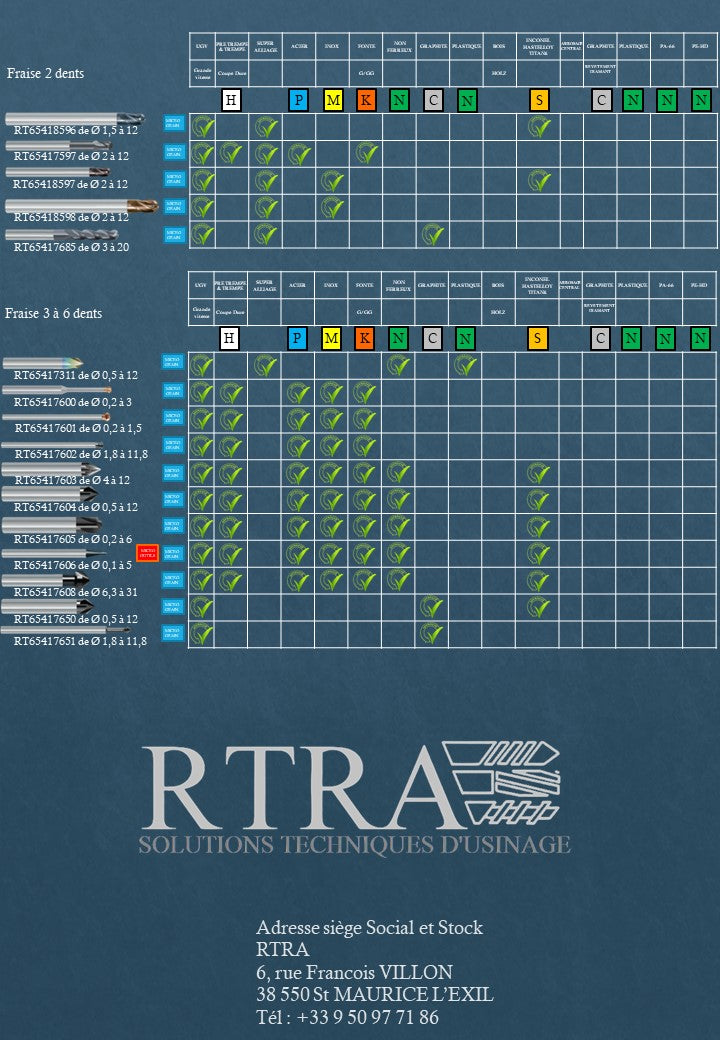The height and width of the screenshot is (1040, 720).
Task: Click the RT65417605 chamfer cutter image
Action: click(52, 525)
